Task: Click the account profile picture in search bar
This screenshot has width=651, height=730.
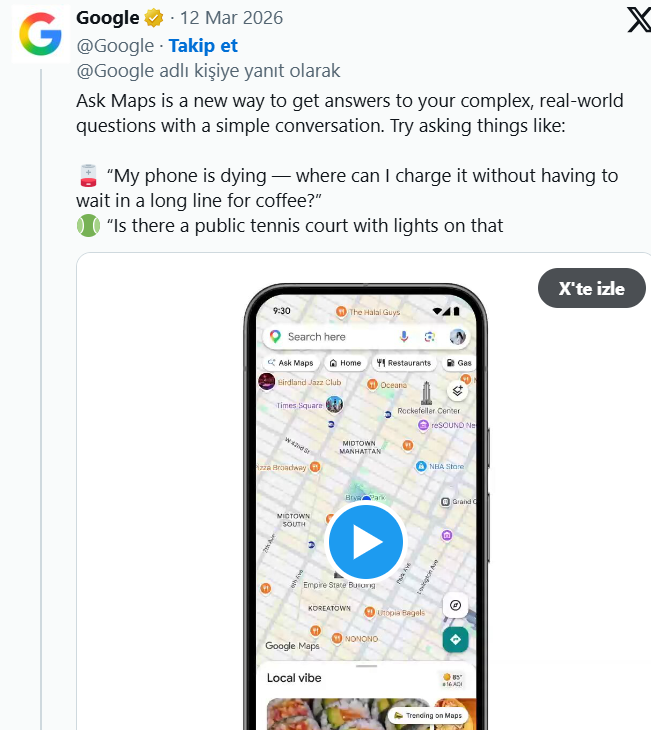Action: tap(457, 337)
